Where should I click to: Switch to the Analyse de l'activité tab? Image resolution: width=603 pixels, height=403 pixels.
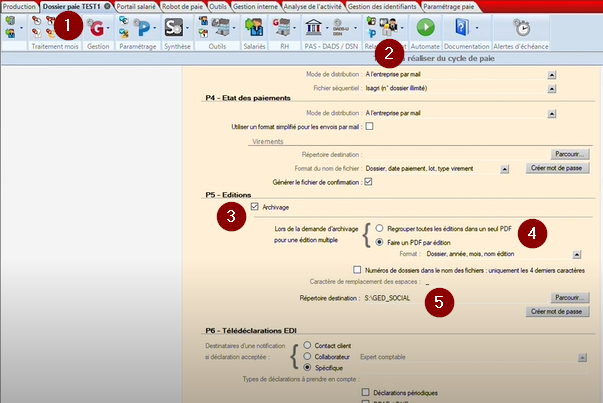pyautogui.click(x=312, y=7)
